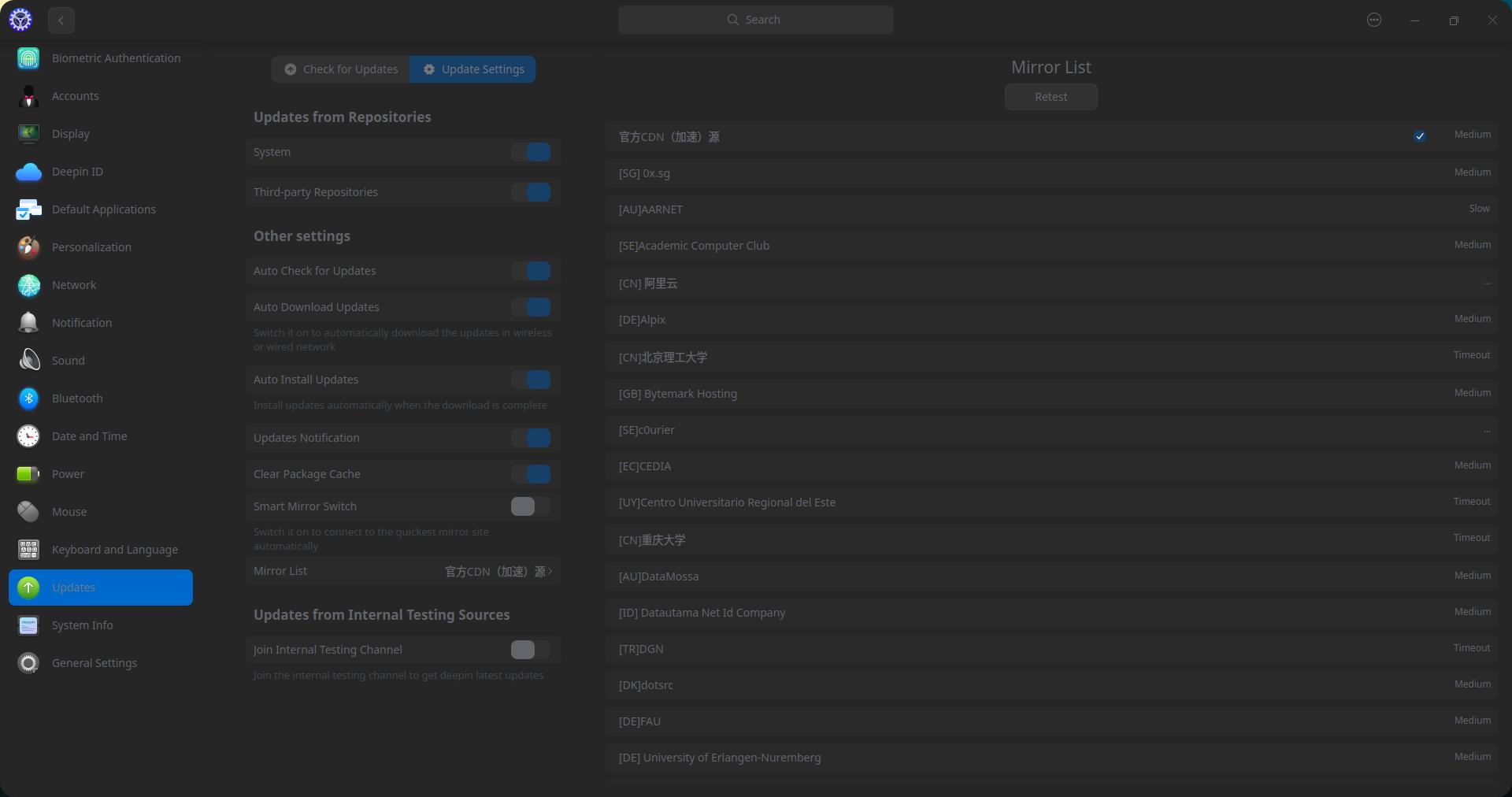Screen dimensions: 1512x797
Task: Switch to Check for Updates tab
Action: pyautogui.click(x=341, y=69)
